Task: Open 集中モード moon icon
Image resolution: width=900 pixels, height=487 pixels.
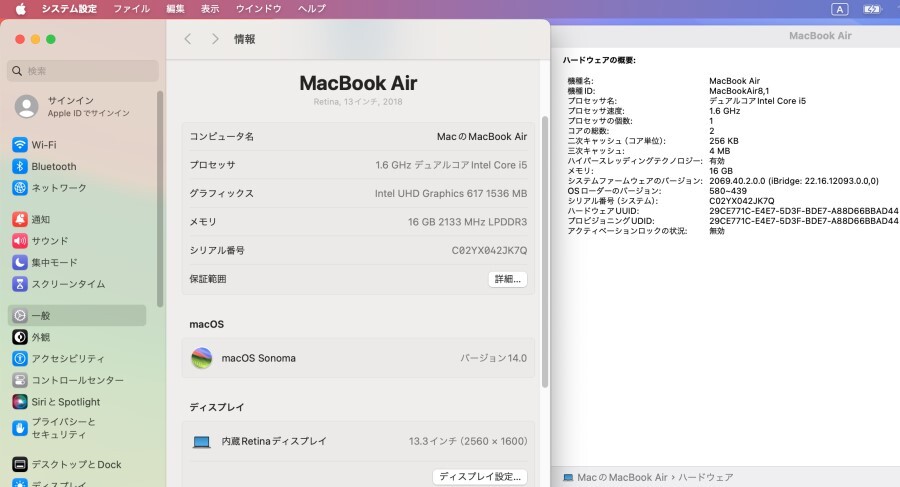Action: (x=20, y=262)
